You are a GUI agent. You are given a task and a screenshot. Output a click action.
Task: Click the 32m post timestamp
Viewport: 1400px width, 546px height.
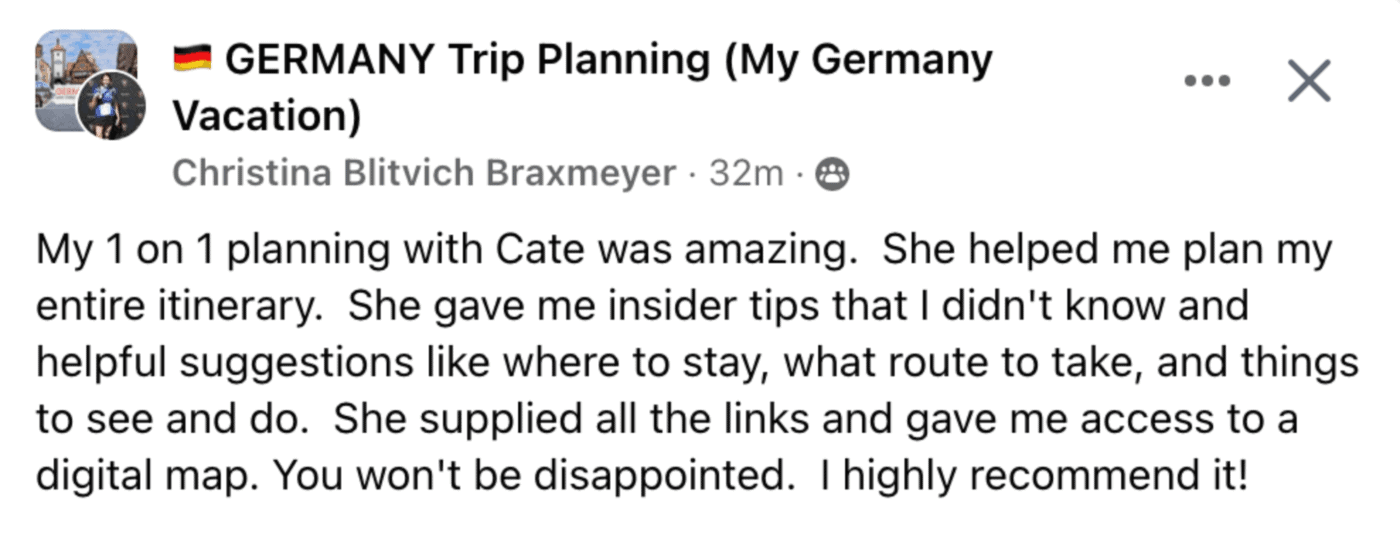pos(746,174)
